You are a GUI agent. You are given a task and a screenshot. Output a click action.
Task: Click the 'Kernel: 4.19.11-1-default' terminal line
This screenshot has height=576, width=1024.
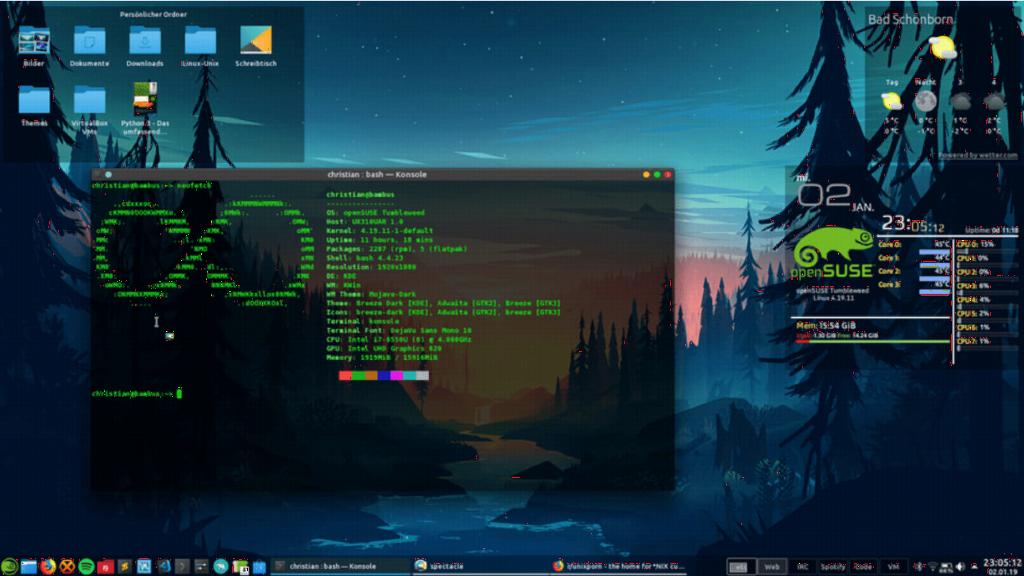pos(379,231)
